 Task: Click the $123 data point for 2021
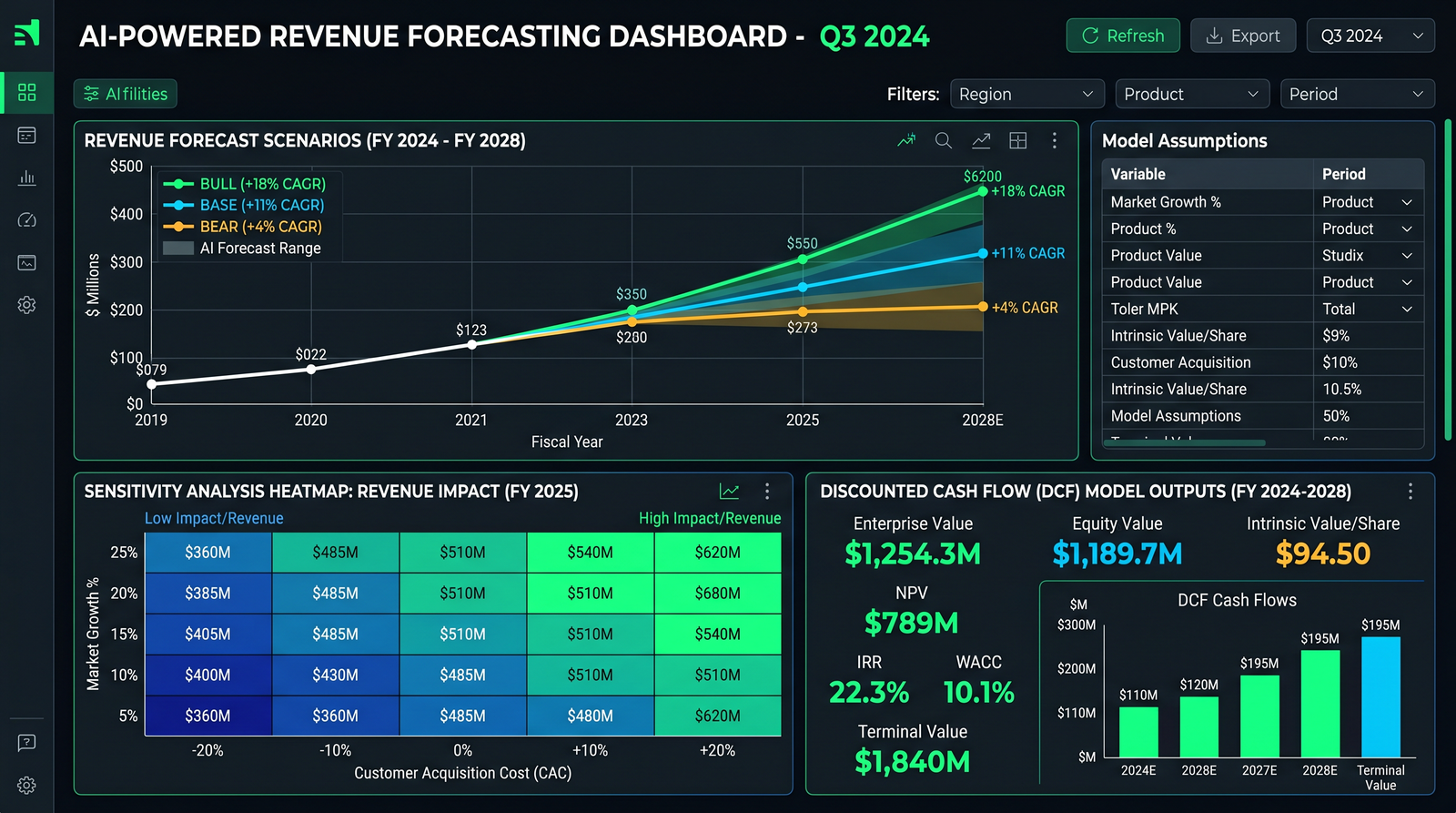[471, 344]
